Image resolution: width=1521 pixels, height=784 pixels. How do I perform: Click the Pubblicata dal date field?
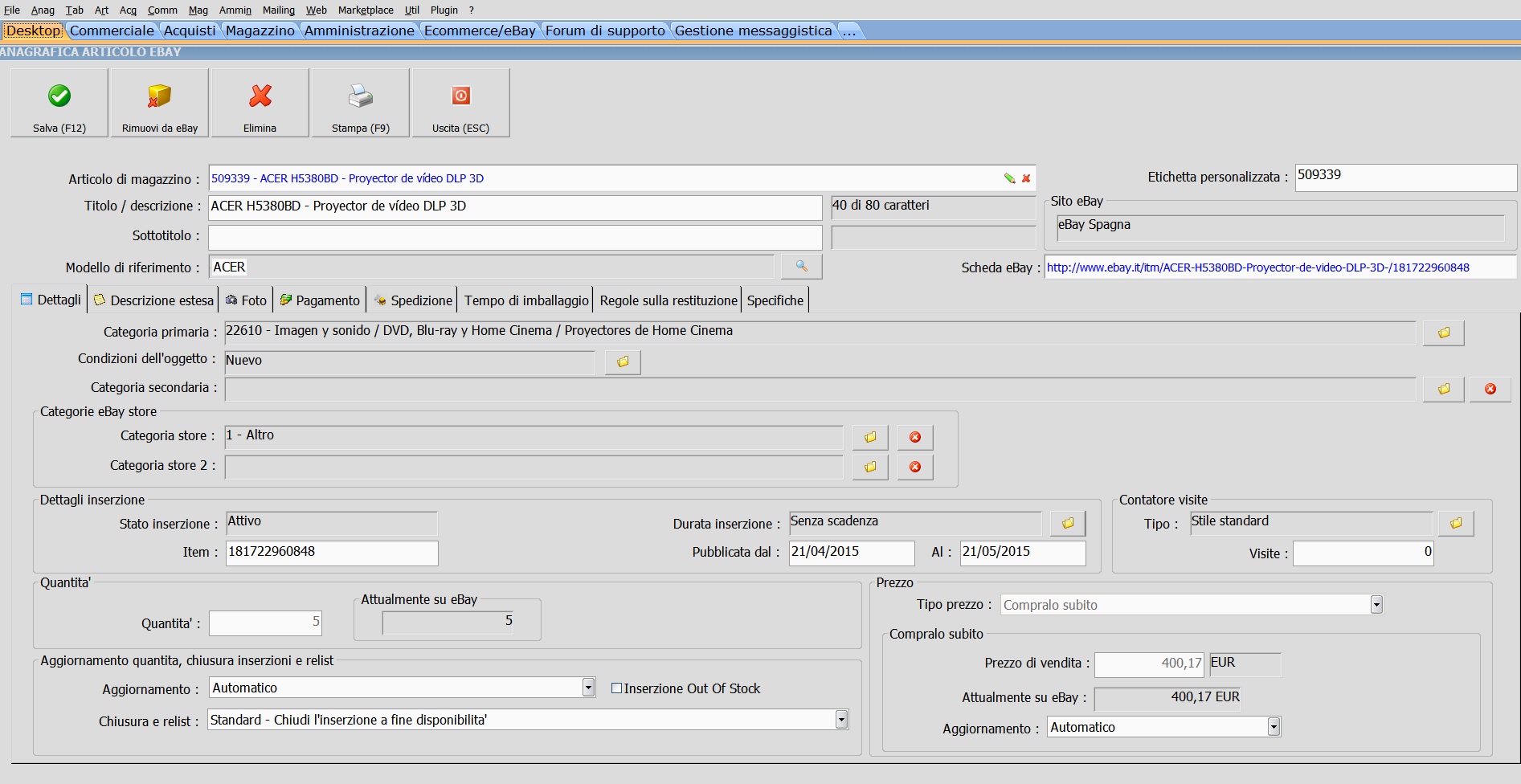click(x=852, y=553)
